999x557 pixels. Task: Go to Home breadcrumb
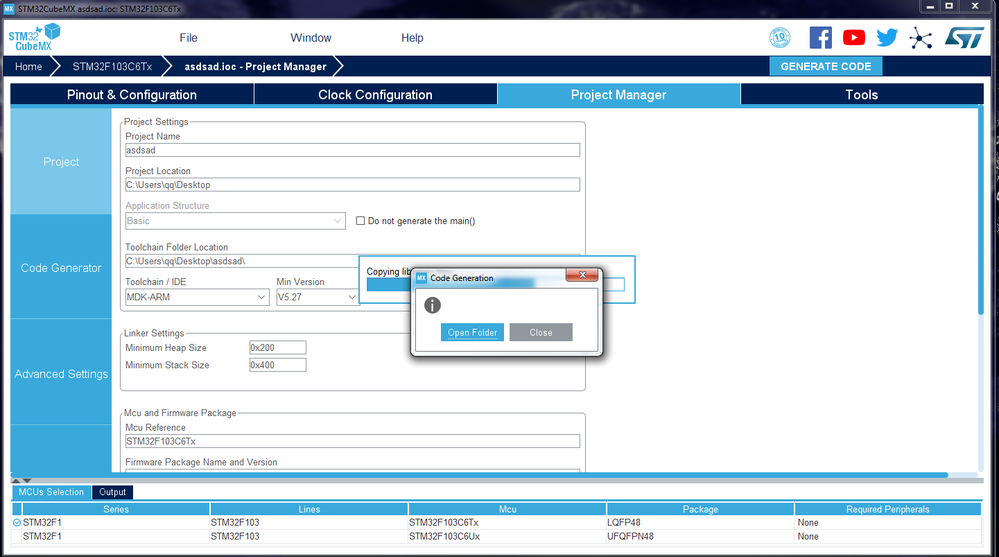tap(29, 66)
